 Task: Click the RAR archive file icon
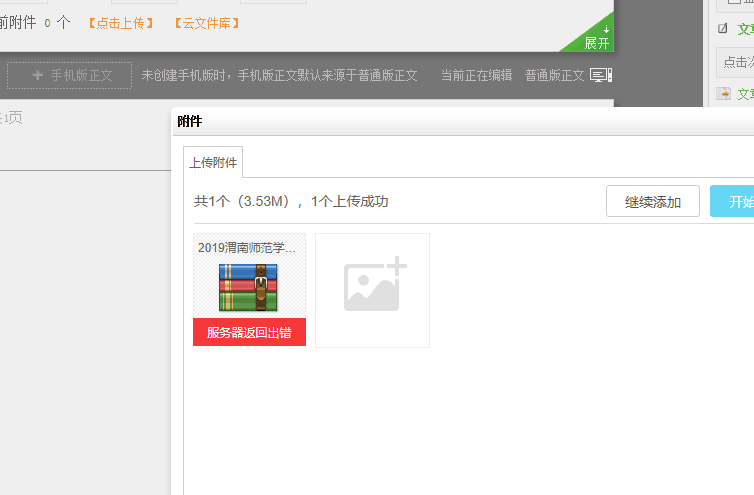pyautogui.click(x=249, y=288)
